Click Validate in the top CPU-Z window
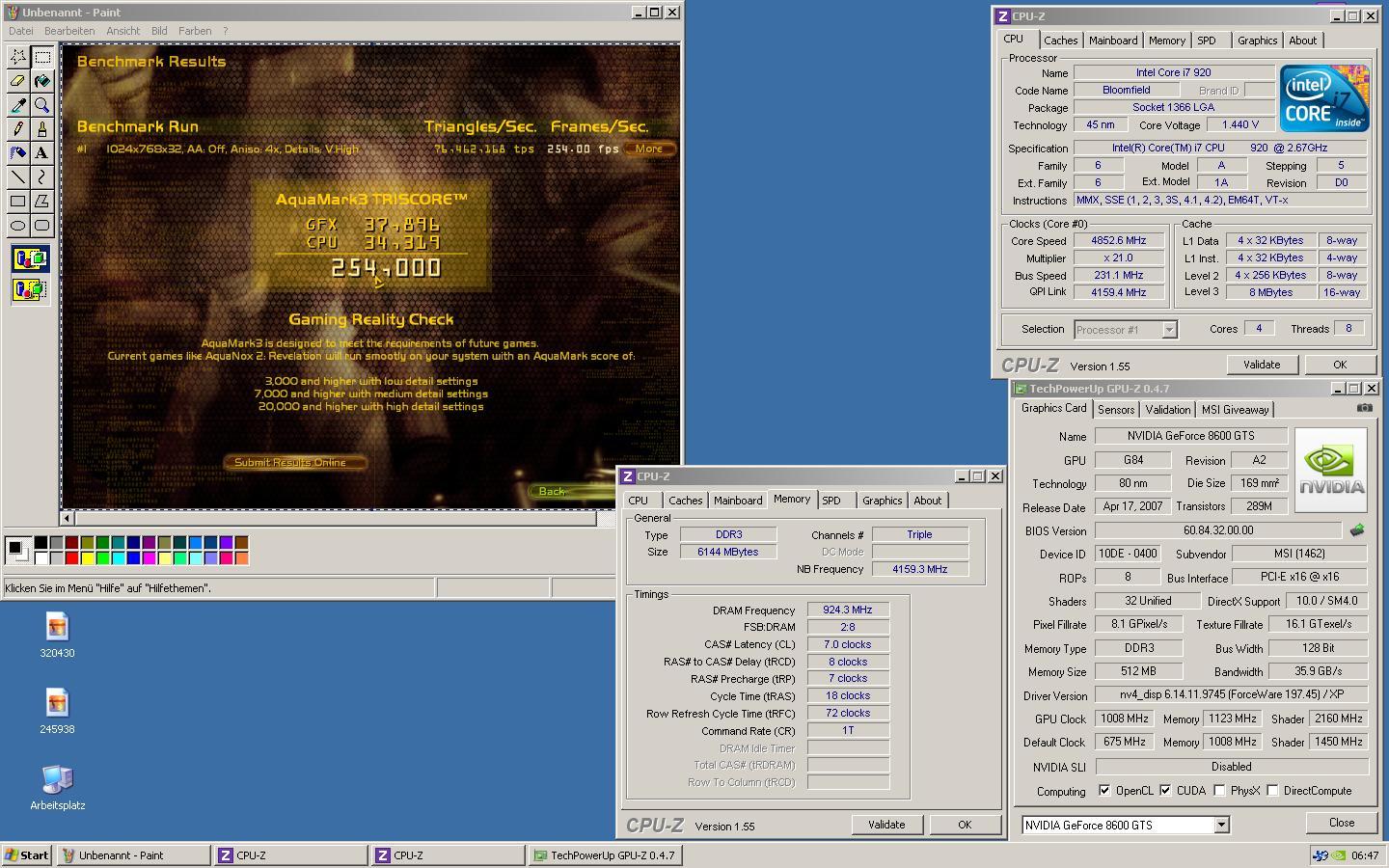Screen dimensions: 1389x868 coord(1262,365)
